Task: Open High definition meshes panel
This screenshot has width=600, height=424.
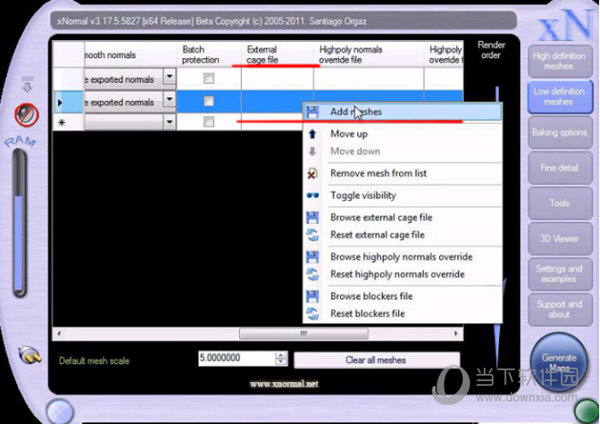Action: click(560, 61)
